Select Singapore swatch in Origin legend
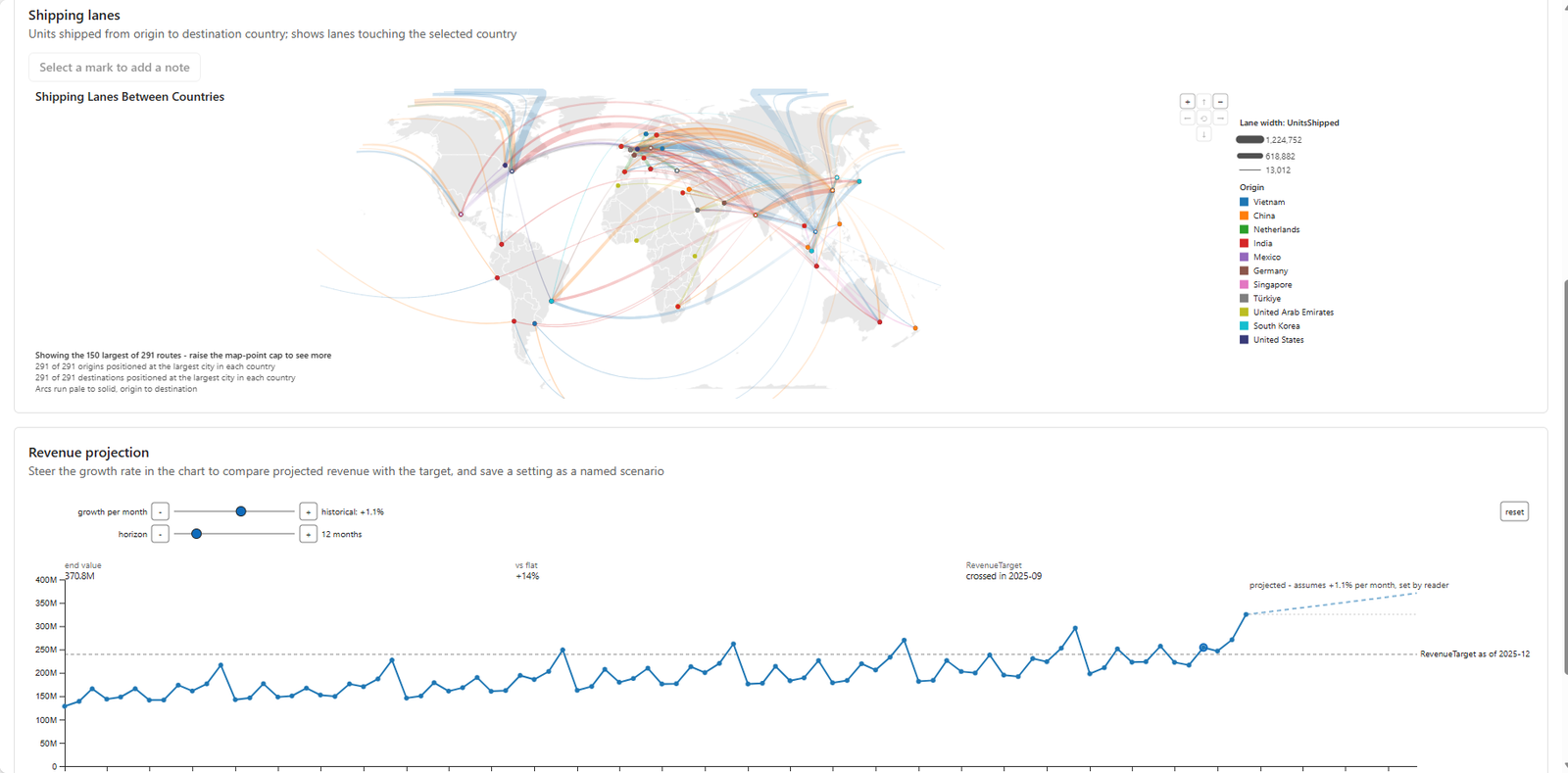 pyautogui.click(x=1244, y=284)
